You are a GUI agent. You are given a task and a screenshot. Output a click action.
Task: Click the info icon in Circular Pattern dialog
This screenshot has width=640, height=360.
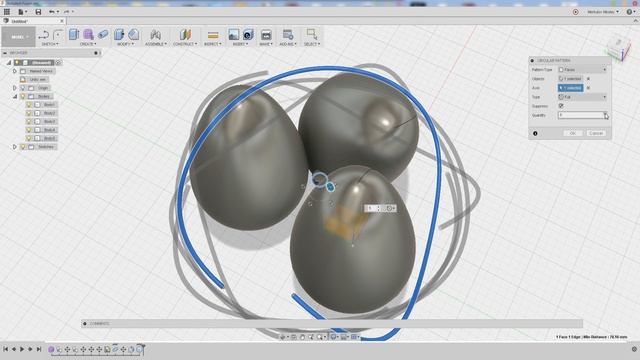point(535,133)
